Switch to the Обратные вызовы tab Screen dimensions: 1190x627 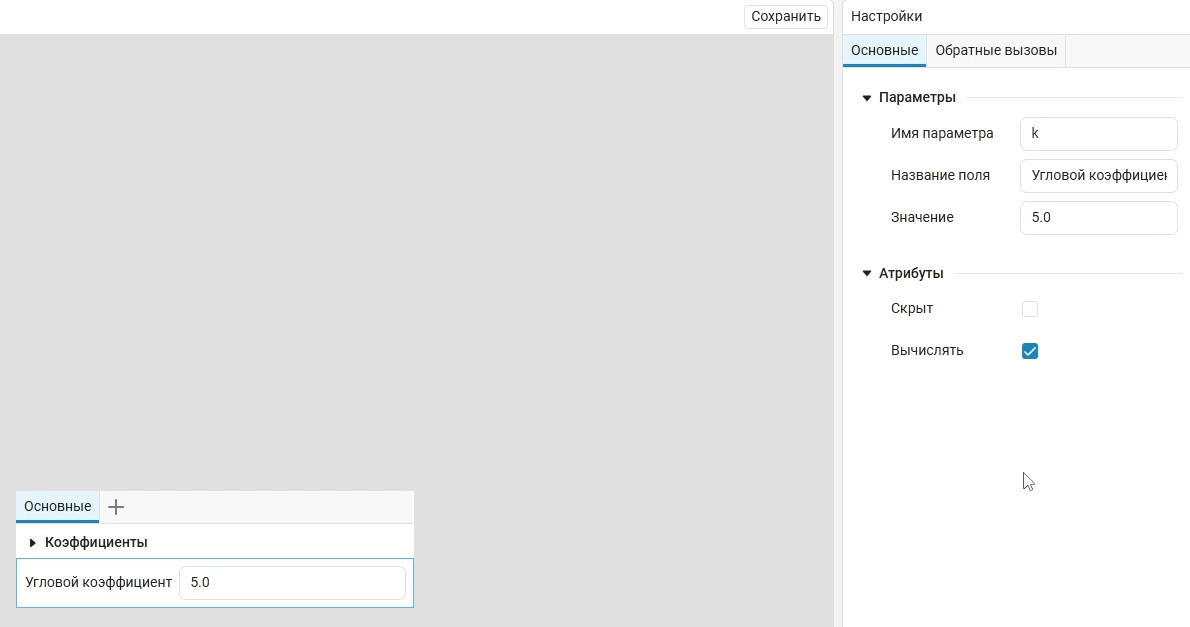click(995, 51)
